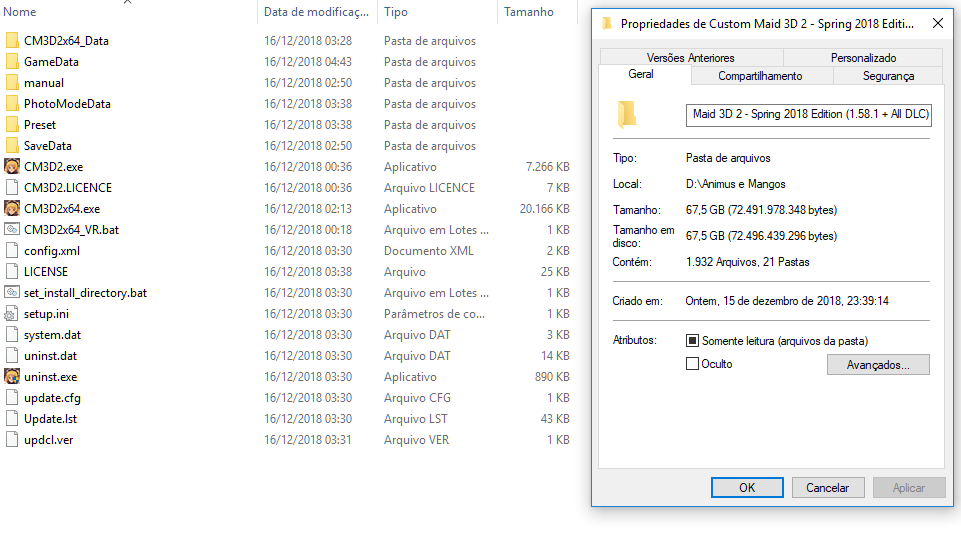
Task: Select the PhotoModeData folder icon
Action: coord(12,104)
